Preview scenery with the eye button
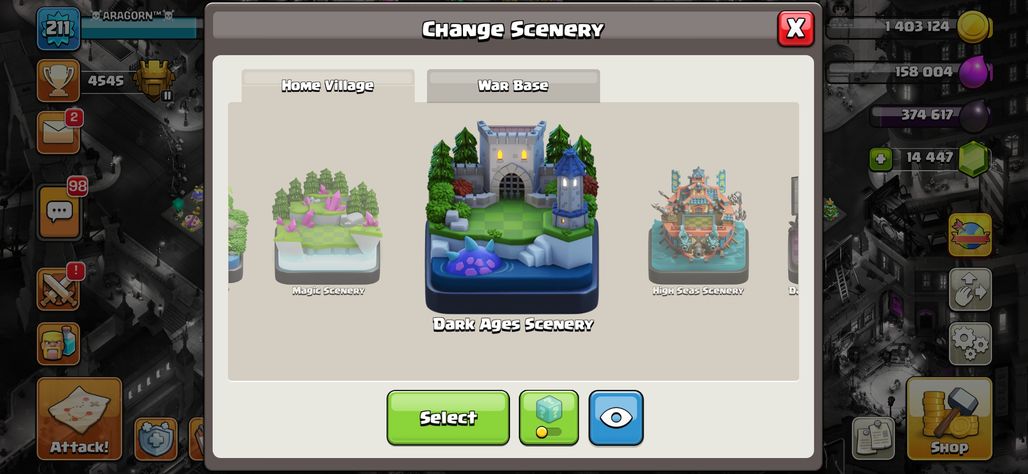This screenshot has width=1028, height=474. (x=616, y=418)
